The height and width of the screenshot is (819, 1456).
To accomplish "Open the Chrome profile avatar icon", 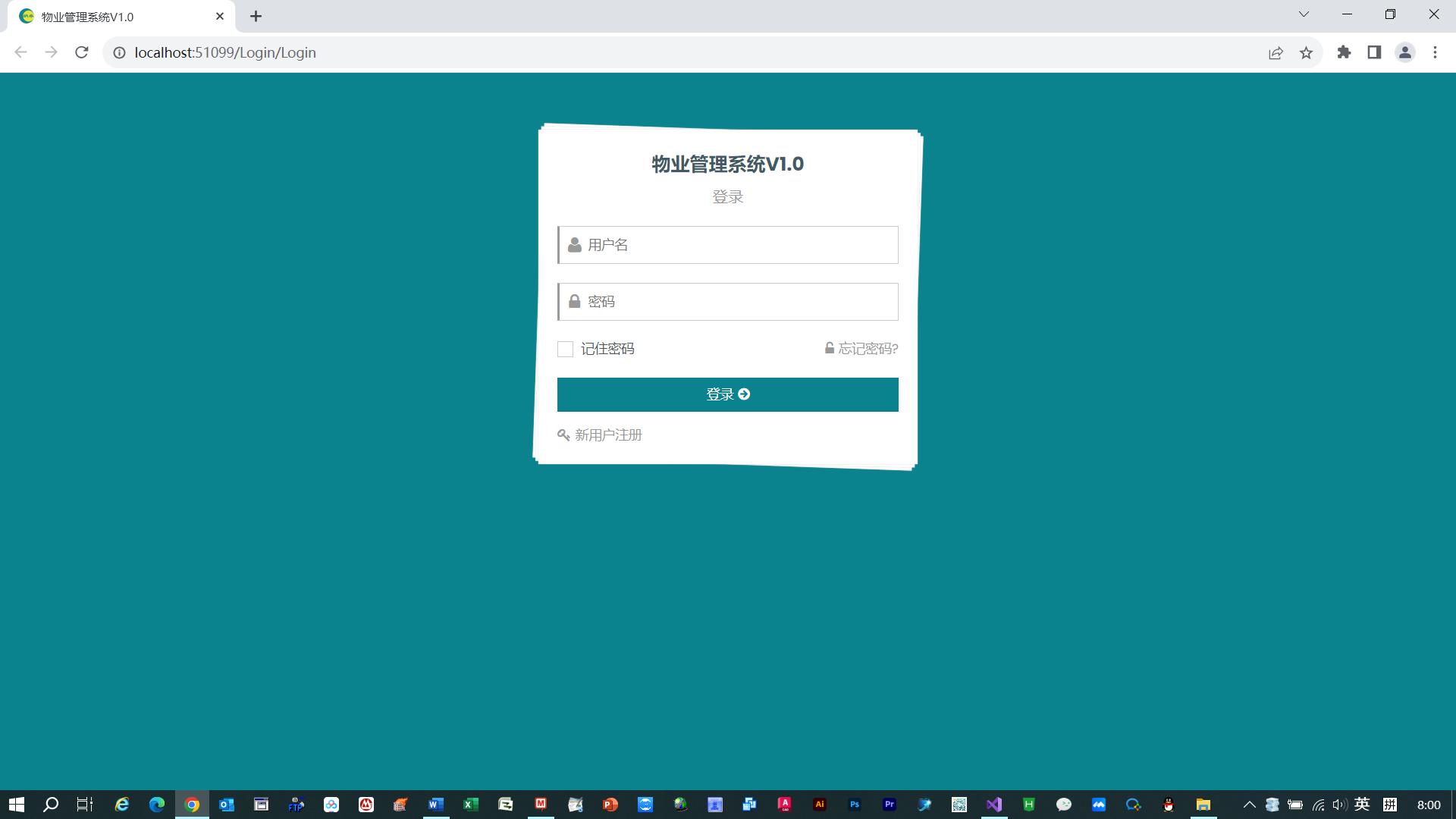I will click(1404, 52).
